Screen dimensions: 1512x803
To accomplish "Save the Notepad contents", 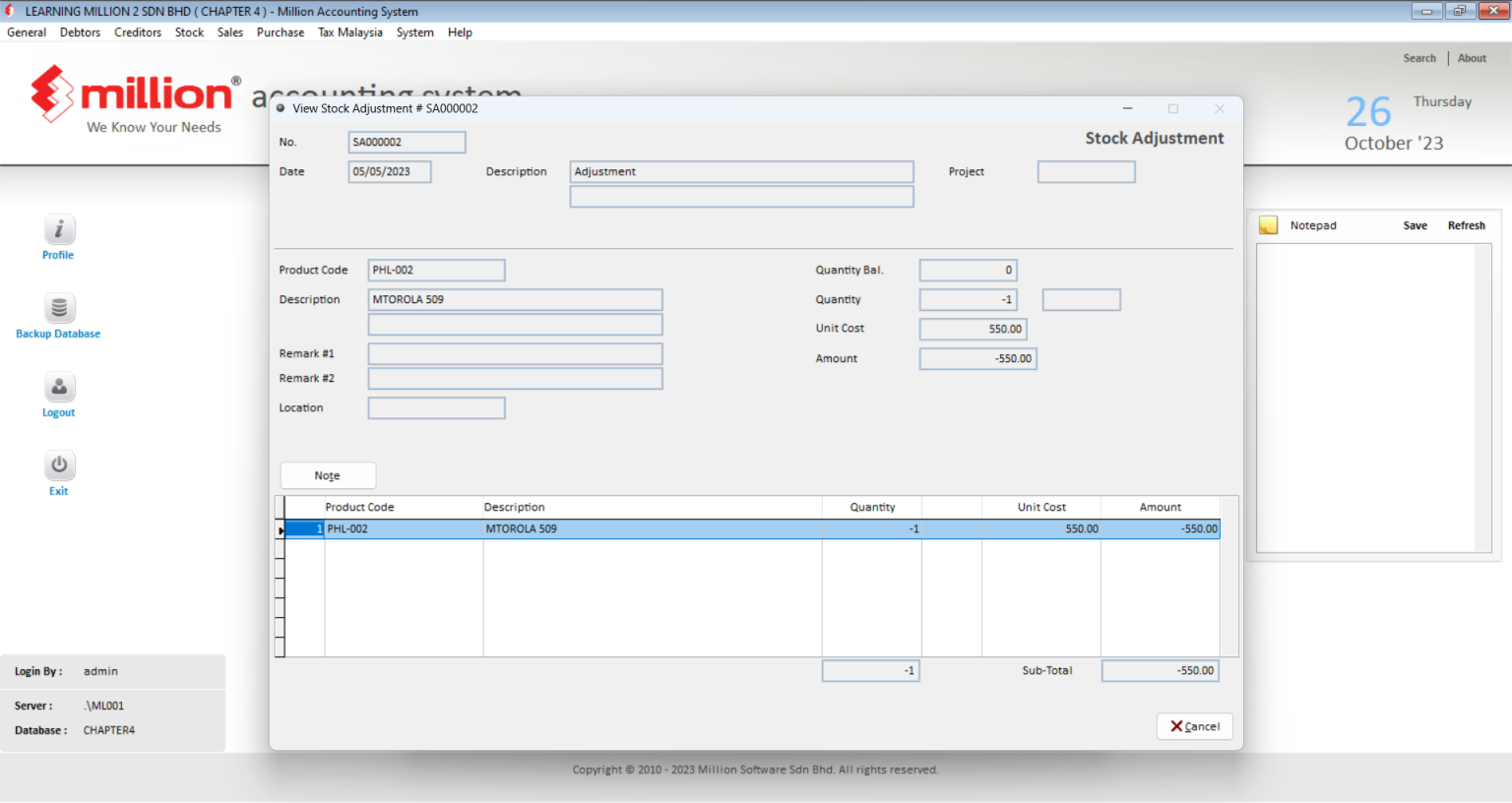I will 1416,225.
